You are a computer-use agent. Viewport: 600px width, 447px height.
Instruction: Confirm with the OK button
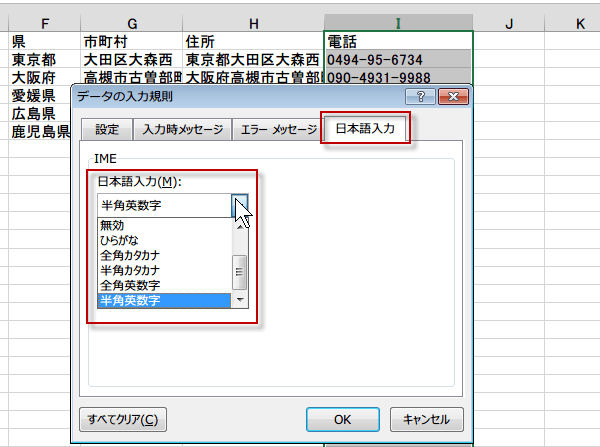click(x=342, y=419)
